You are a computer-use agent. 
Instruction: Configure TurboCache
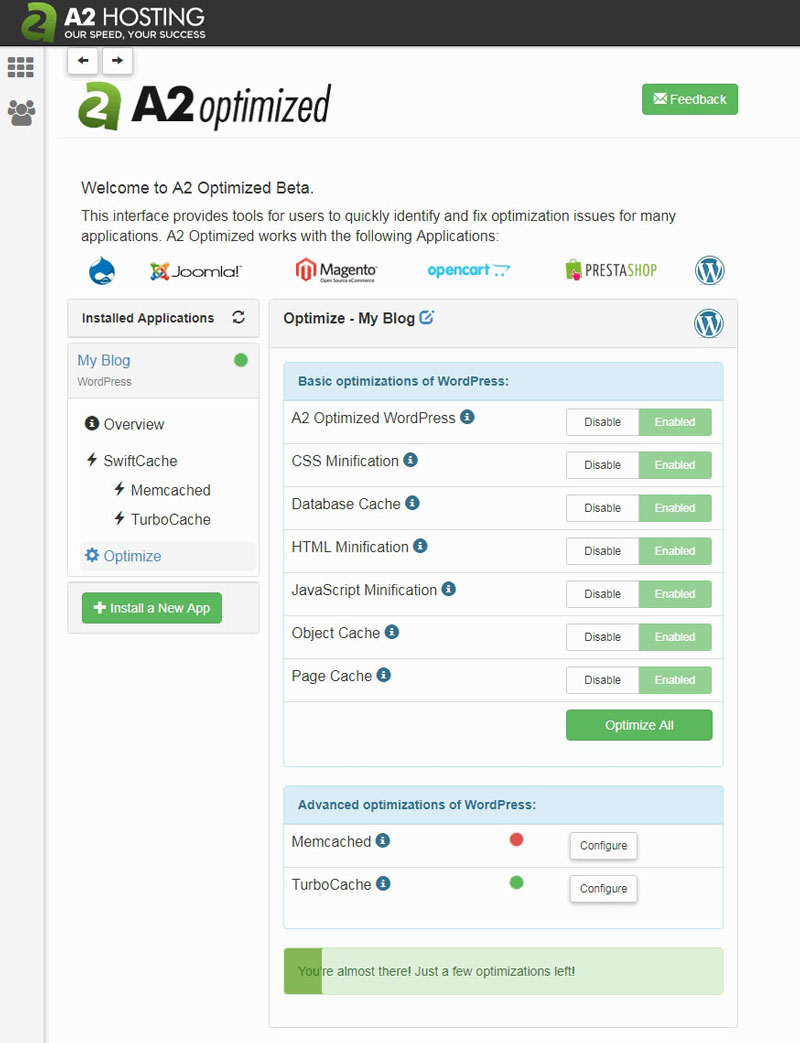click(x=603, y=889)
